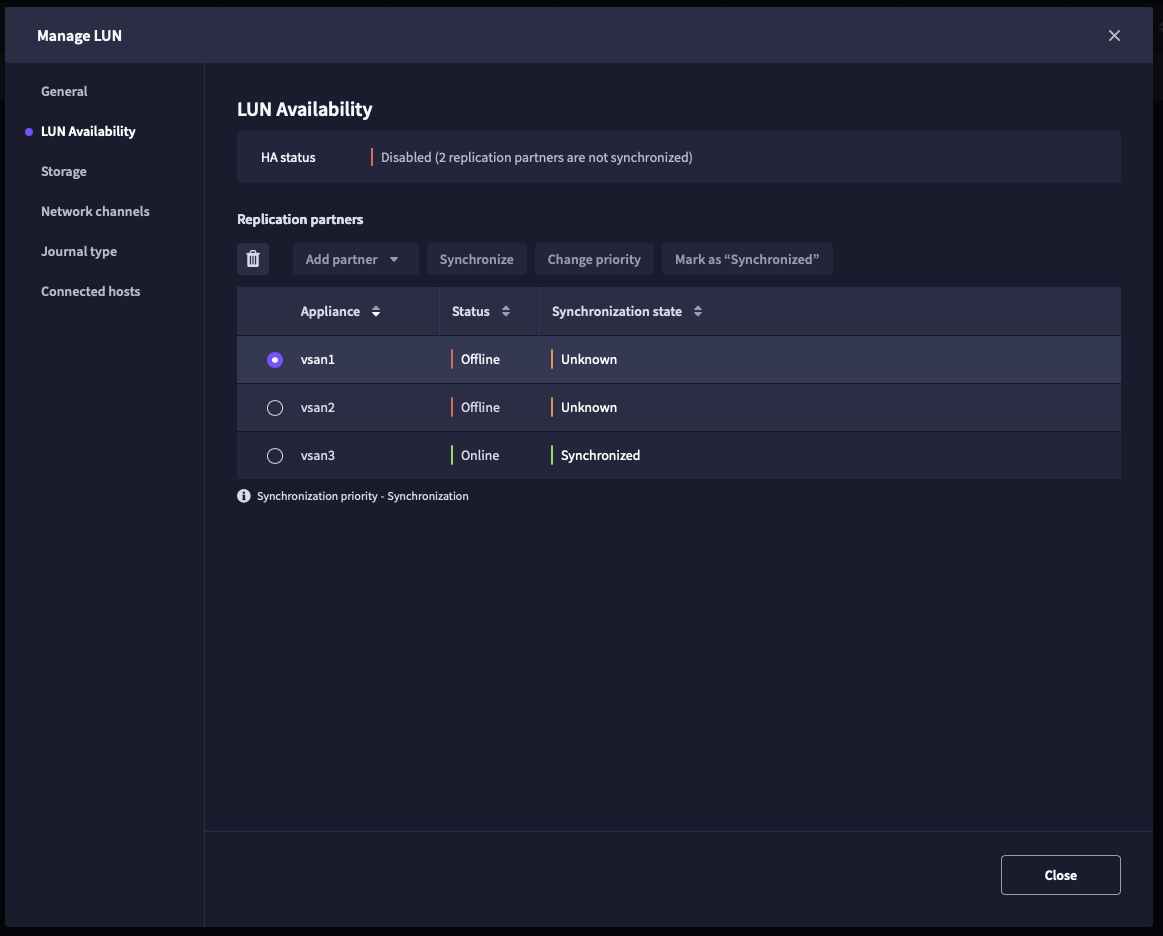Screen dimensions: 1163x936
Task: Click Synchronized state for vsan3
Action: pos(600,455)
